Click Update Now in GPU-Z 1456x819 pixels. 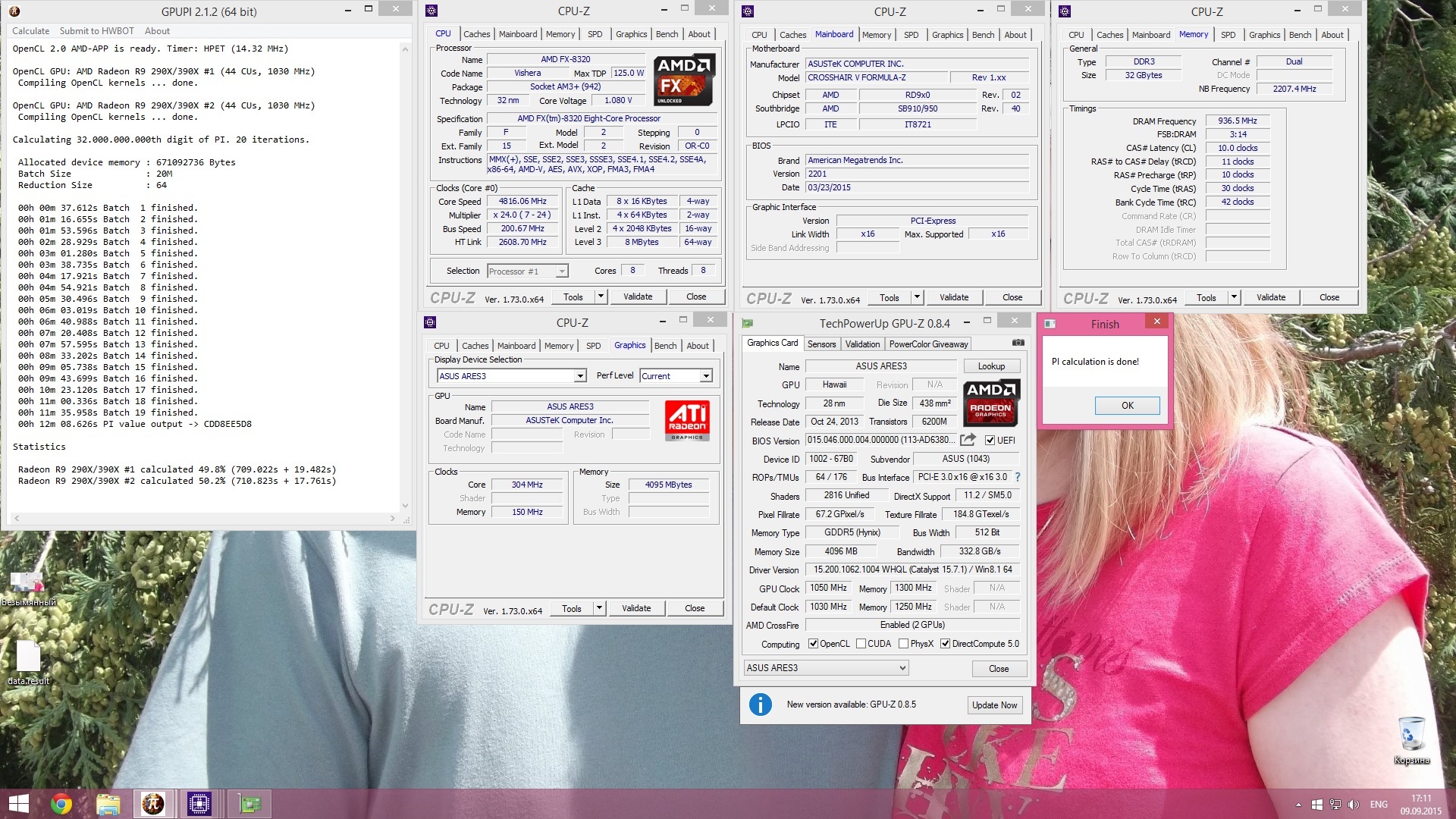pyautogui.click(x=994, y=705)
